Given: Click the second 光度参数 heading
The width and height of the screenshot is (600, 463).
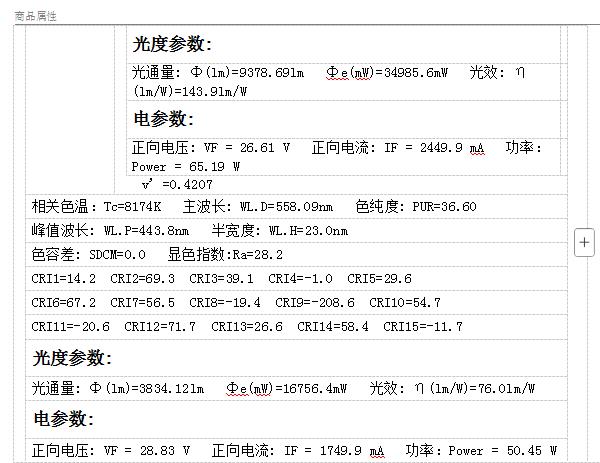Looking at the screenshot, I should click(72, 358).
